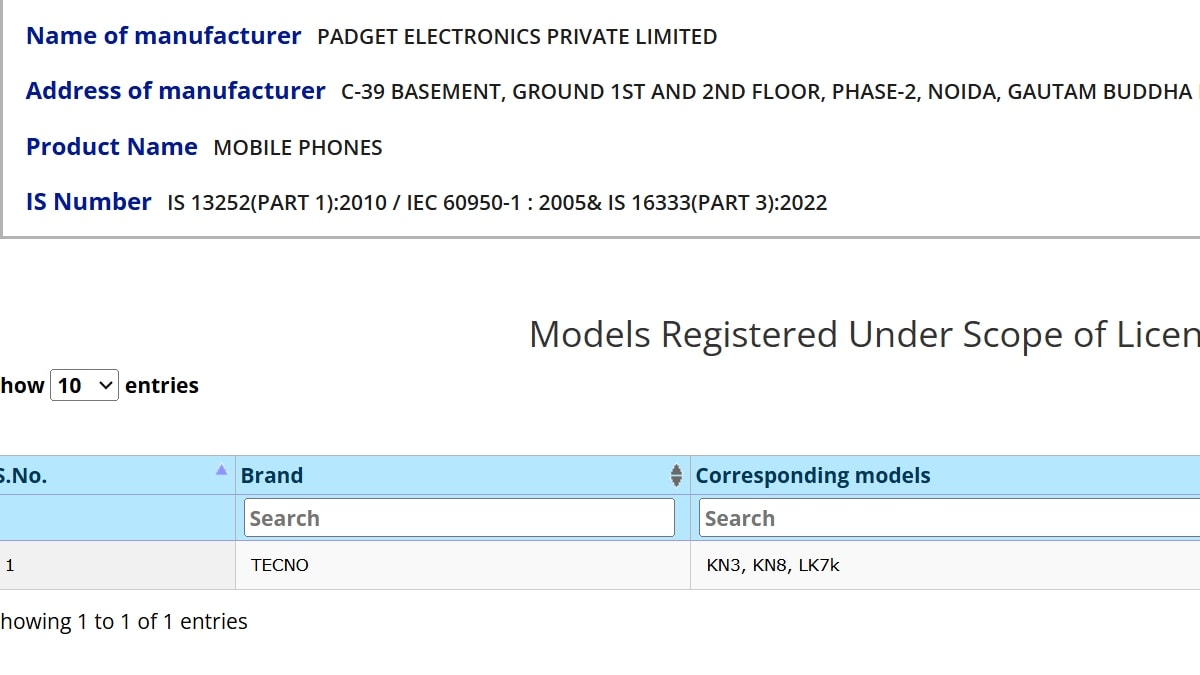
Task: Click PADGET ELECTRONICS PRIVATE LIMITED text
Action: (x=517, y=37)
